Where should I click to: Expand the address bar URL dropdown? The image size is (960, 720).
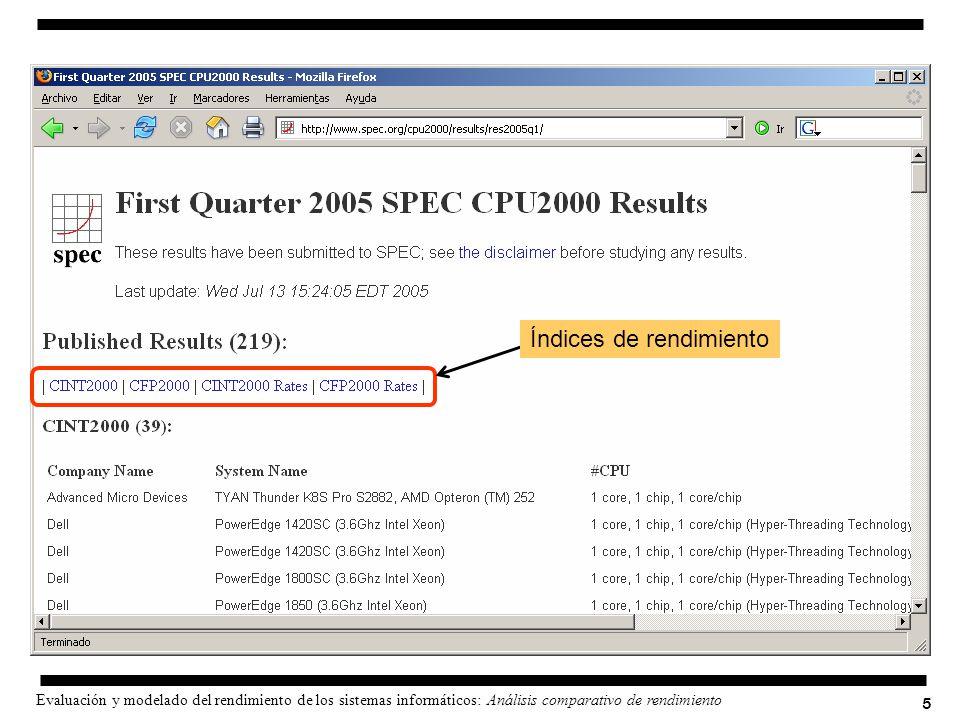pyautogui.click(x=734, y=128)
